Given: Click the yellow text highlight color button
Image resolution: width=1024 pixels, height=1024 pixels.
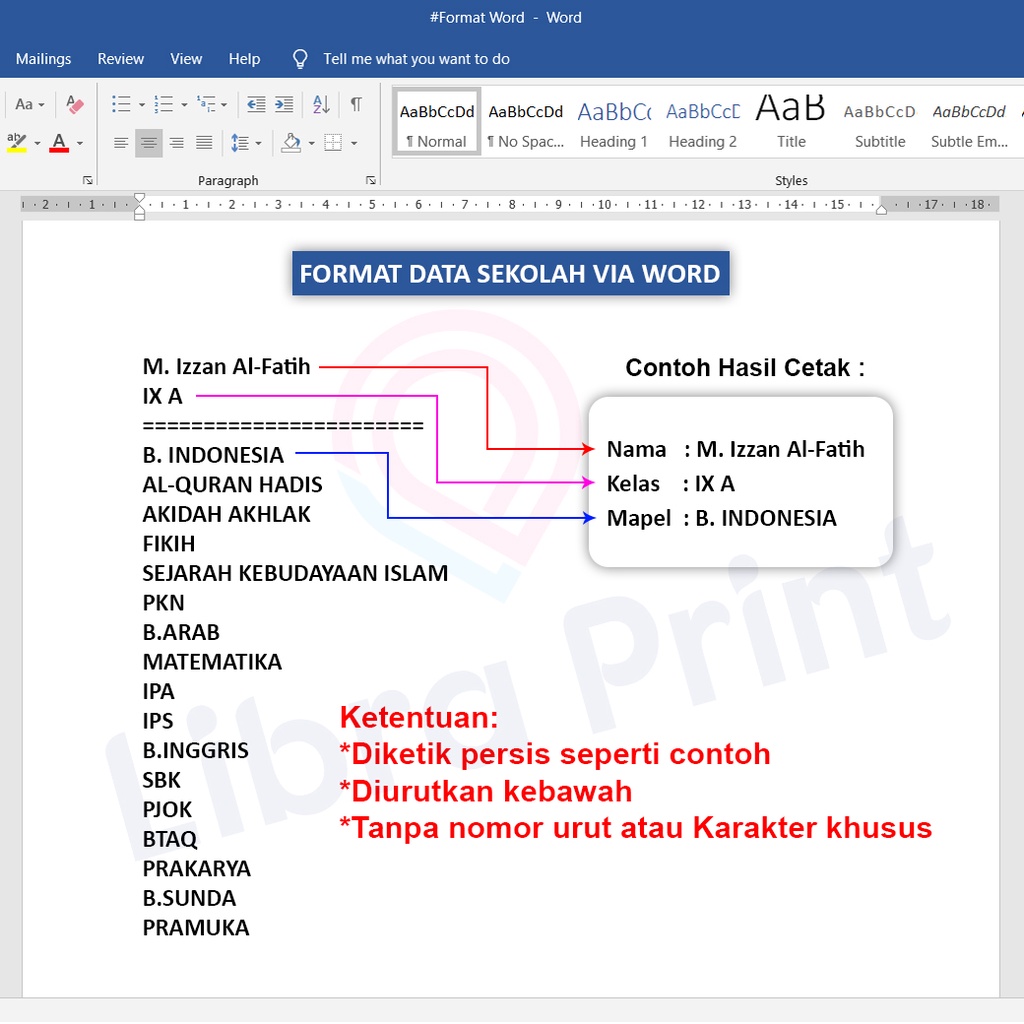Looking at the screenshot, I should [17, 143].
